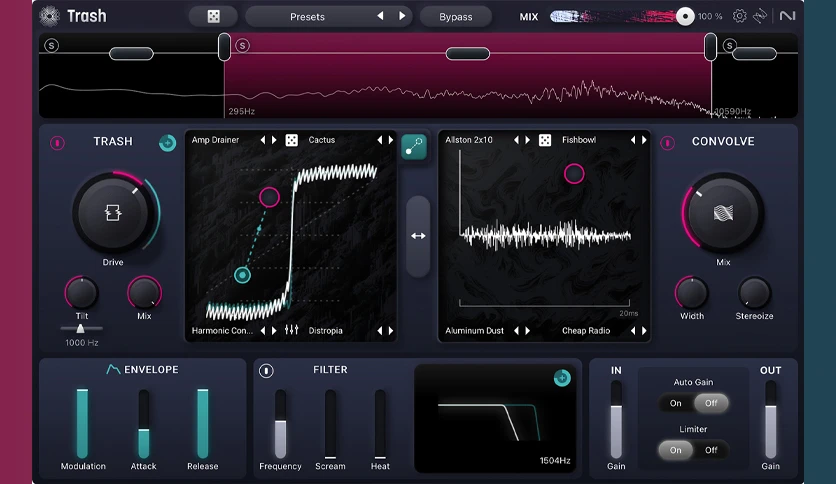This screenshot has width=836, height=484.
Task: Click the teal modulation icon in filter display
Action: [562, 378]
